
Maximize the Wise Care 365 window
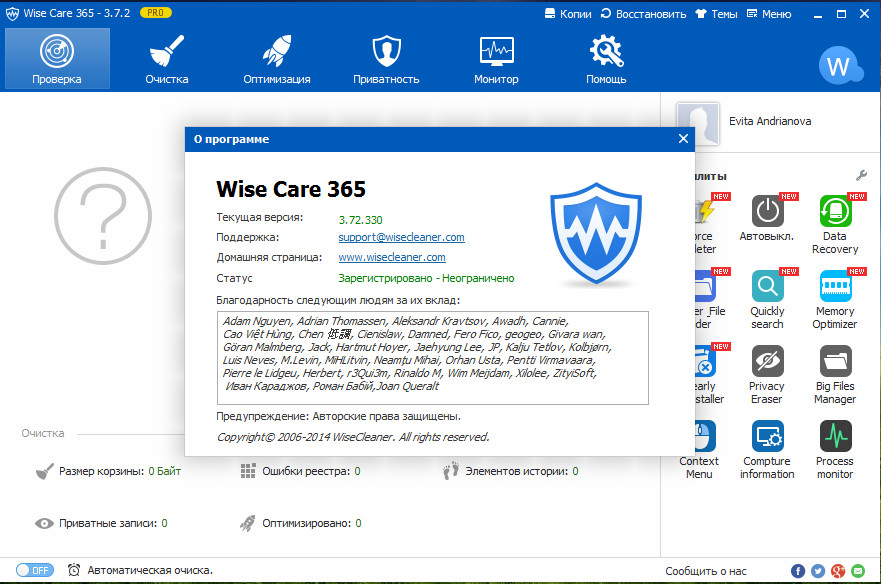[x=841, y=14]
